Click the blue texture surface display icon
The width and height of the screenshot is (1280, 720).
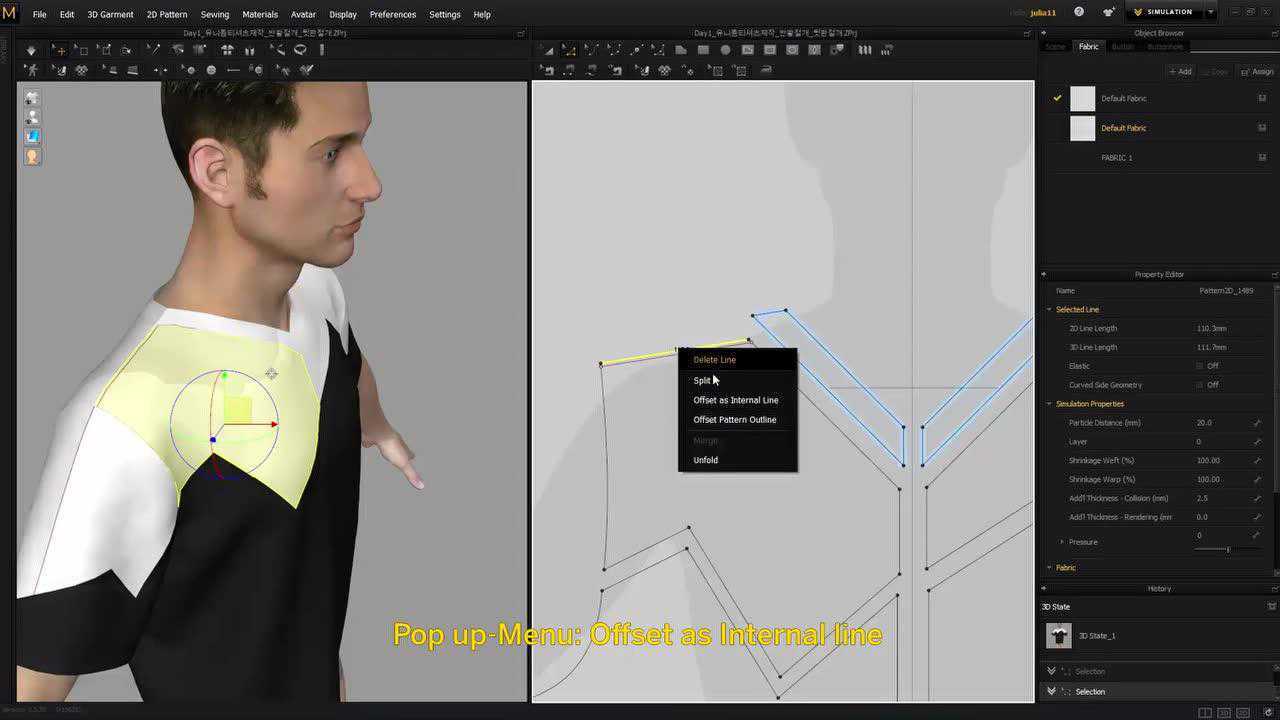[32, 136]
